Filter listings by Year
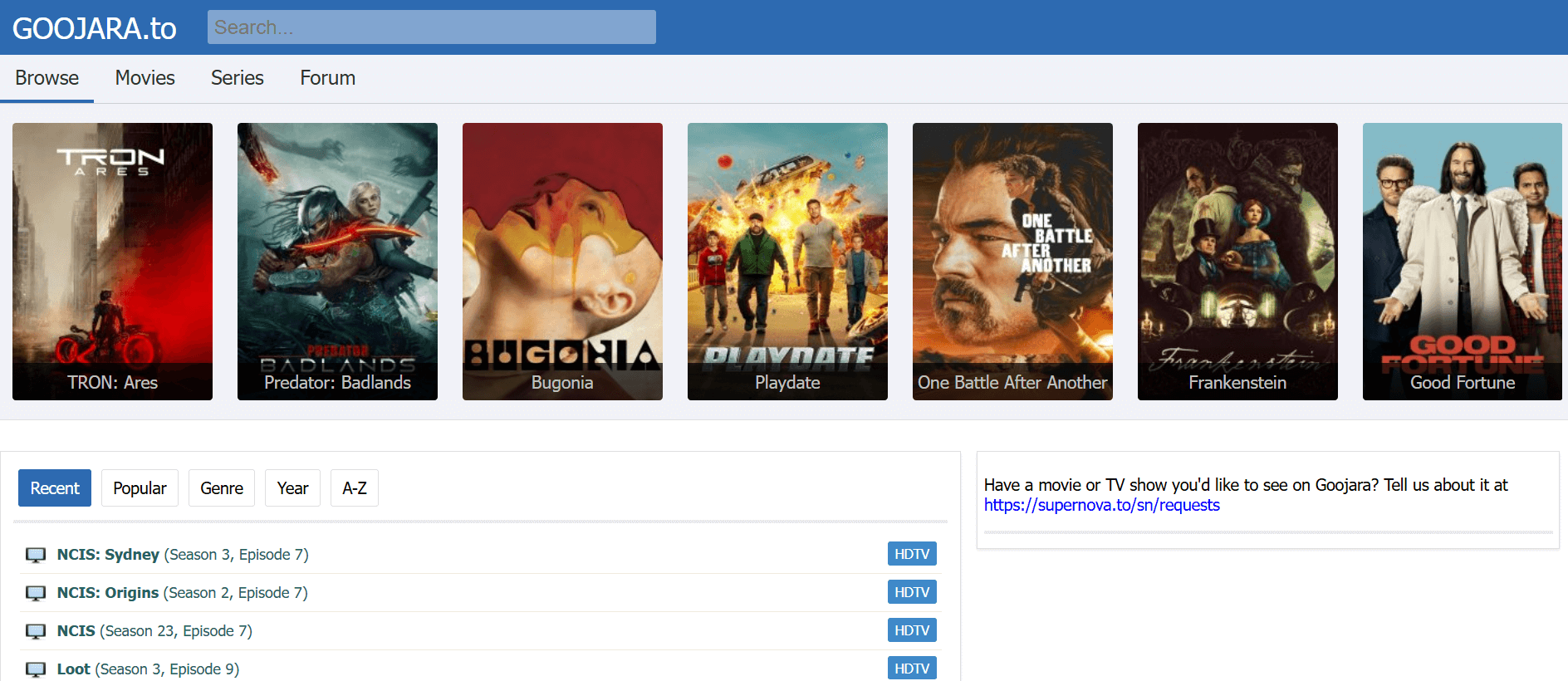The height and width of the screenshot is (681, 1568). 292,488
